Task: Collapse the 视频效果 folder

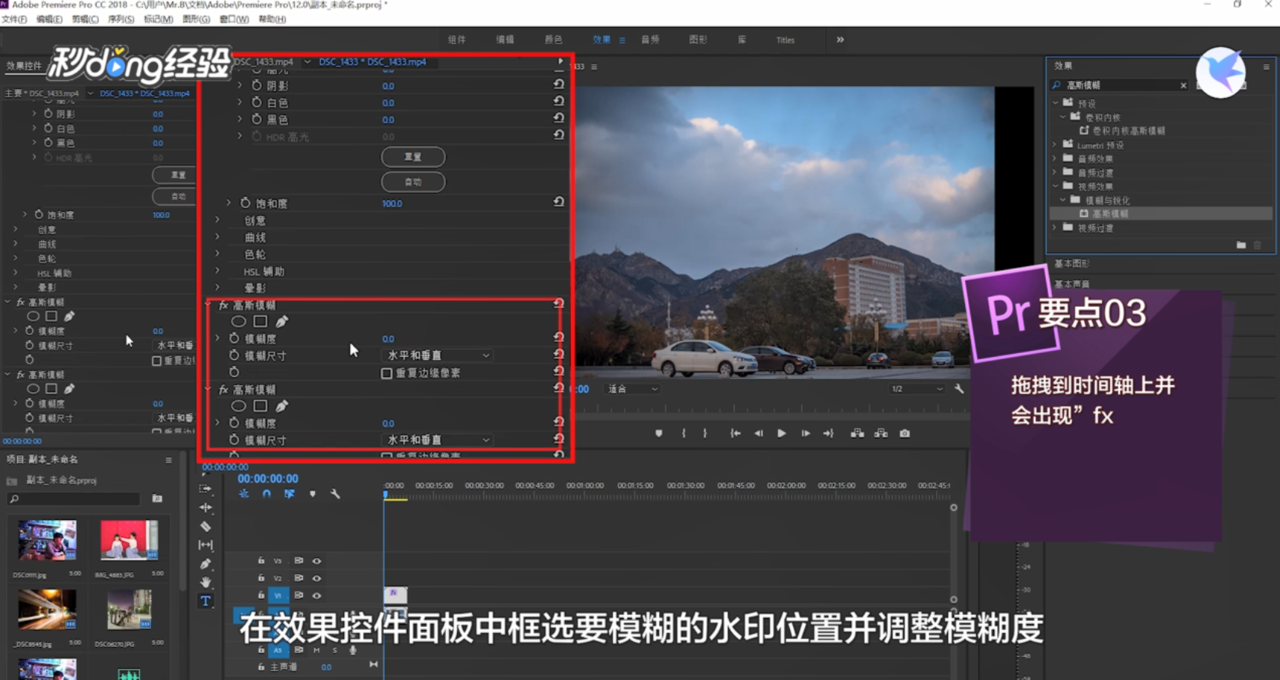Action: click(1055, 186)
